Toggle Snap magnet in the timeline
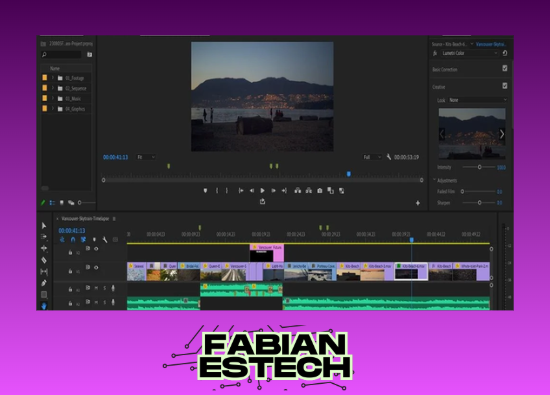 tap(73, 240)
